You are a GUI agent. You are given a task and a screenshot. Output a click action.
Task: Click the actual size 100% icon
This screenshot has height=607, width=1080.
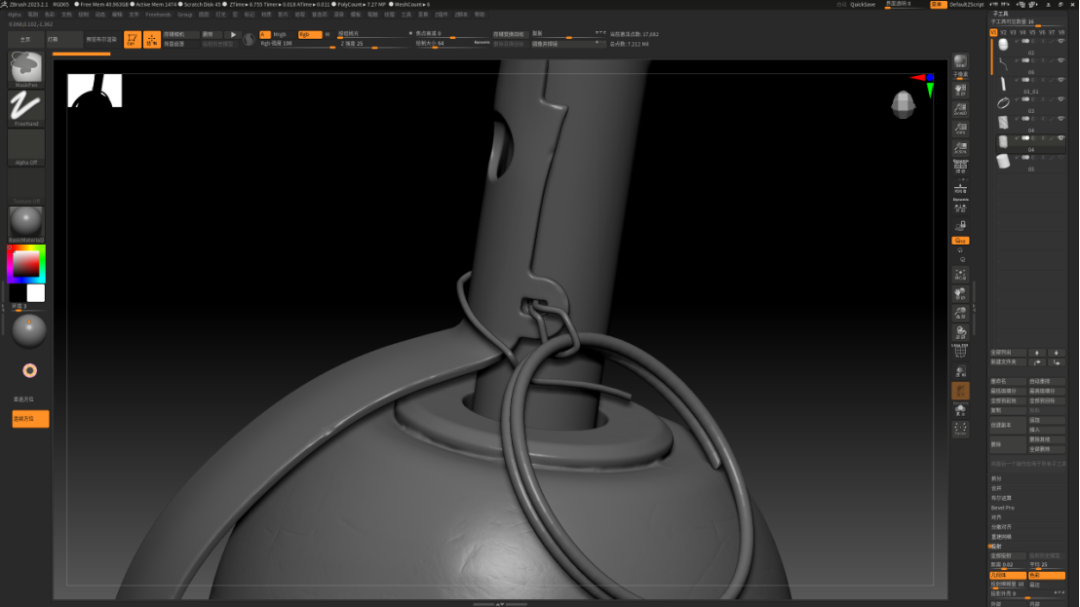pyautogui.click(x=960, y=128)
